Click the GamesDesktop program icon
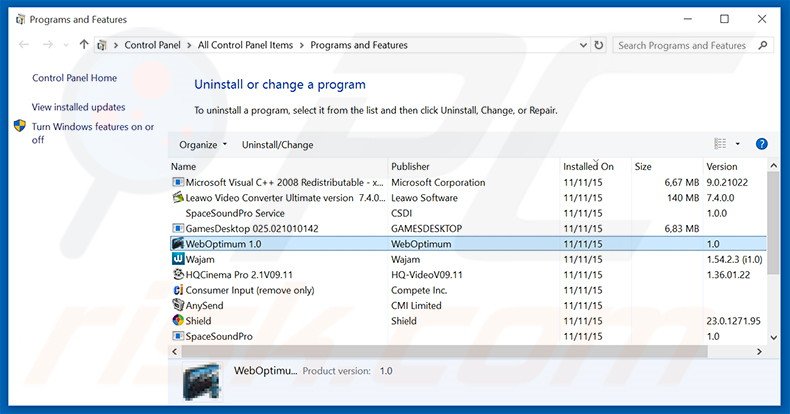790x414 pixels. [178, 228]
